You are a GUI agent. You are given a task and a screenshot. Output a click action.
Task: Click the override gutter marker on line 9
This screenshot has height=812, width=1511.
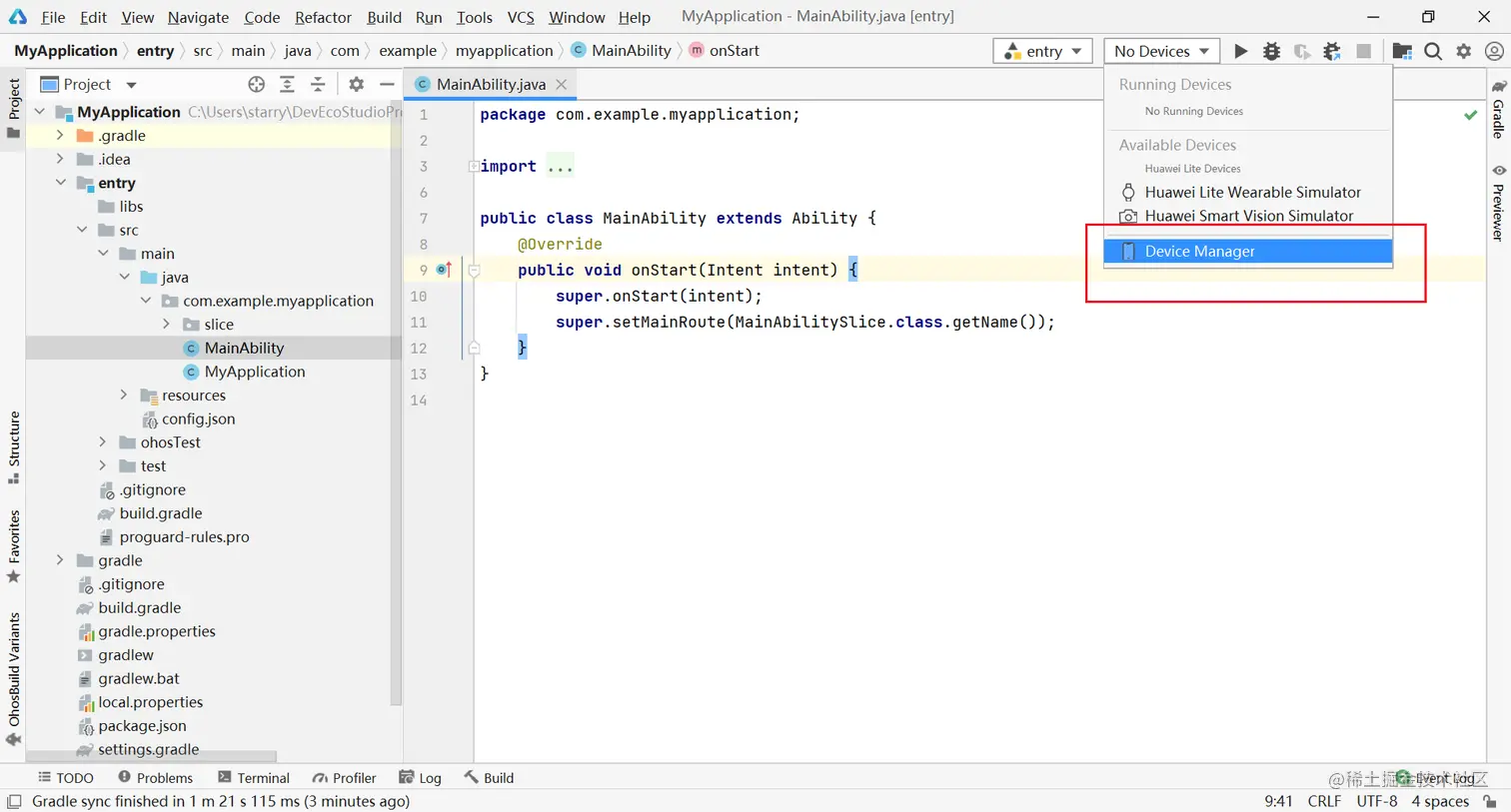[445, 270]
